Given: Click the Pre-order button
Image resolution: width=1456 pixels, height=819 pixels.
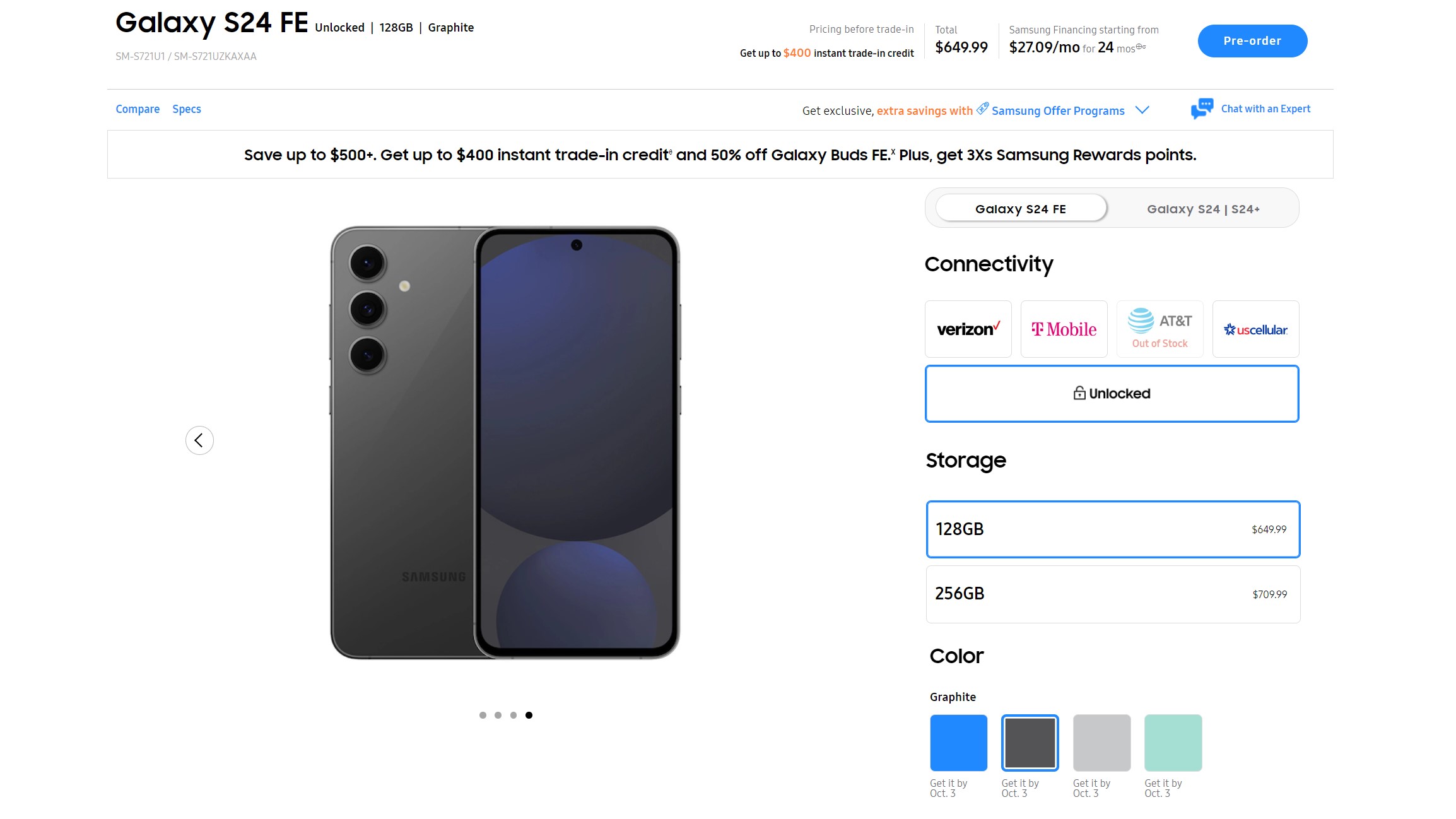Looking at the screenshot, I should pos(1251,40).
